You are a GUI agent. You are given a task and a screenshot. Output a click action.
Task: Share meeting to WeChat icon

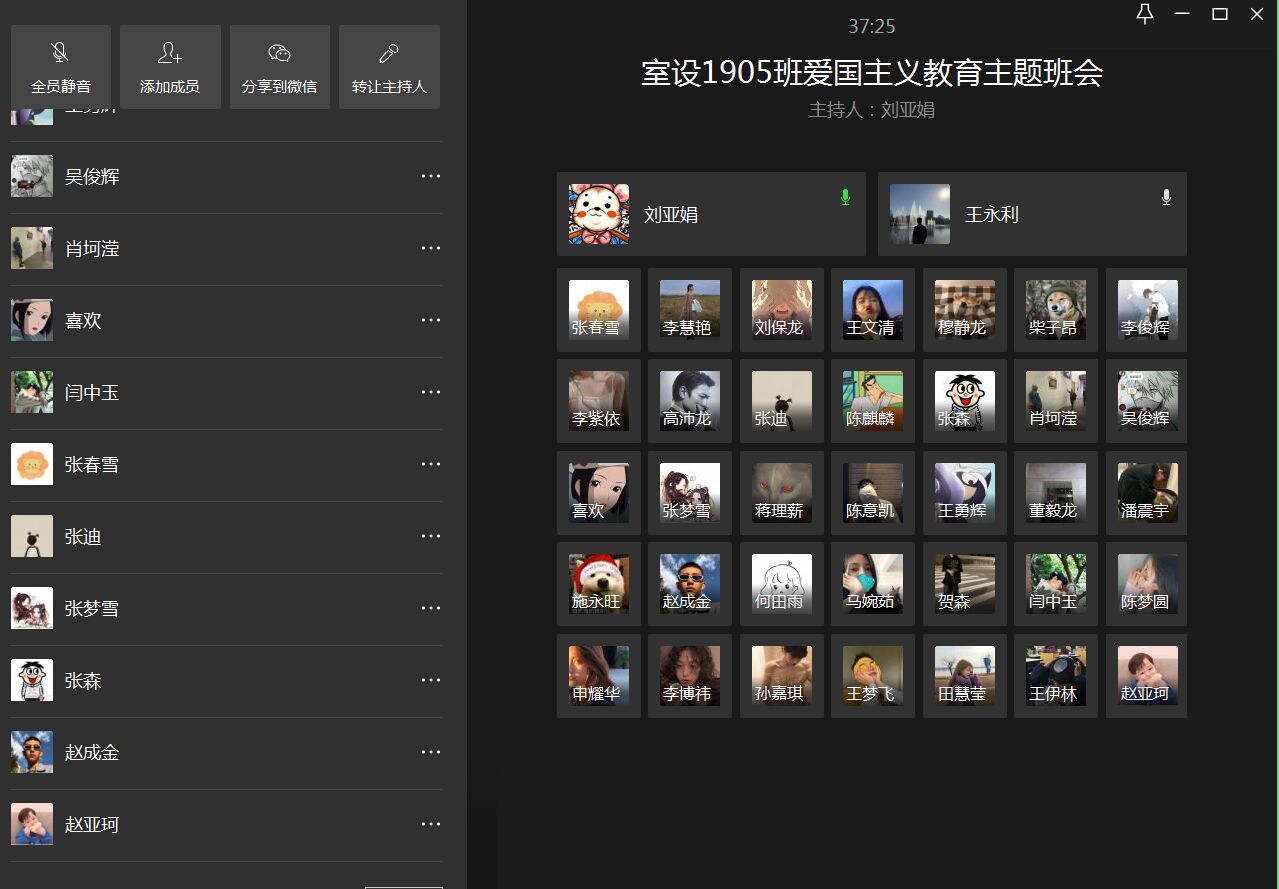[279, 54]
